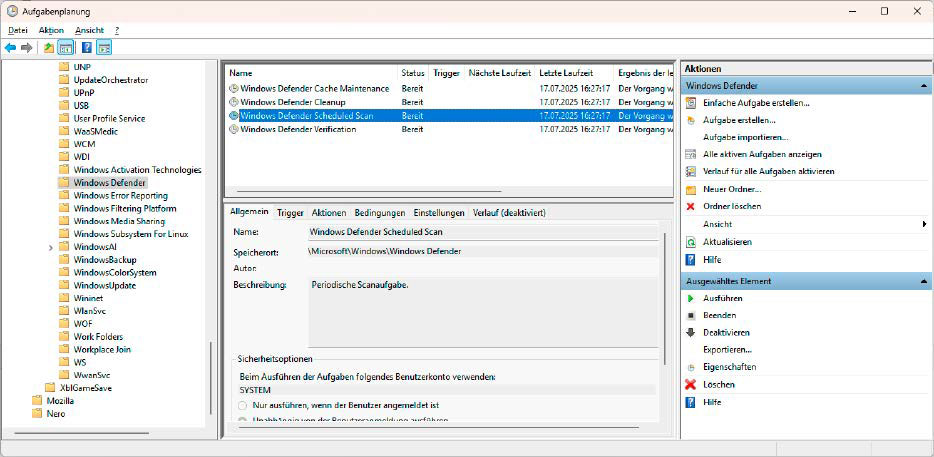Open the Ansicht menu in menu bar
Image resolution: width=934 pixels, height=457 pixels.
(89, 30)
